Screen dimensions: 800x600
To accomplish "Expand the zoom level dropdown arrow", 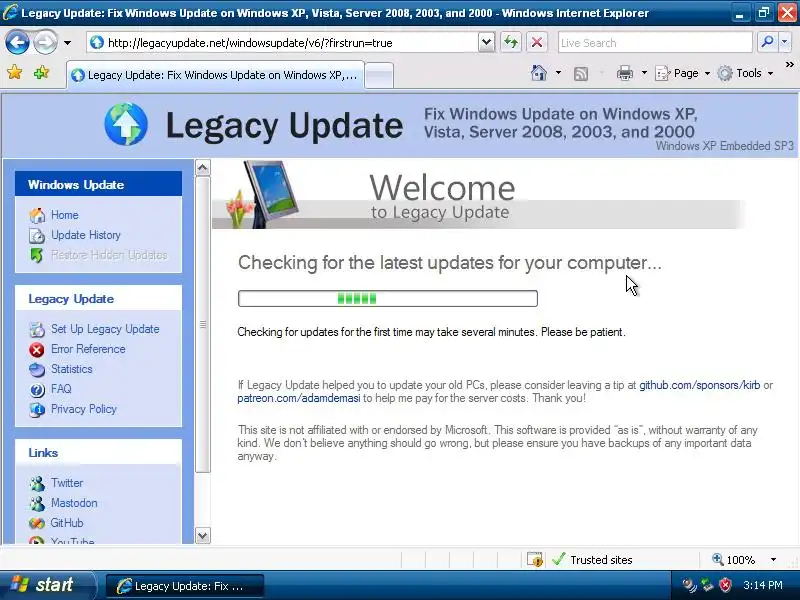I will coord(773,560).
